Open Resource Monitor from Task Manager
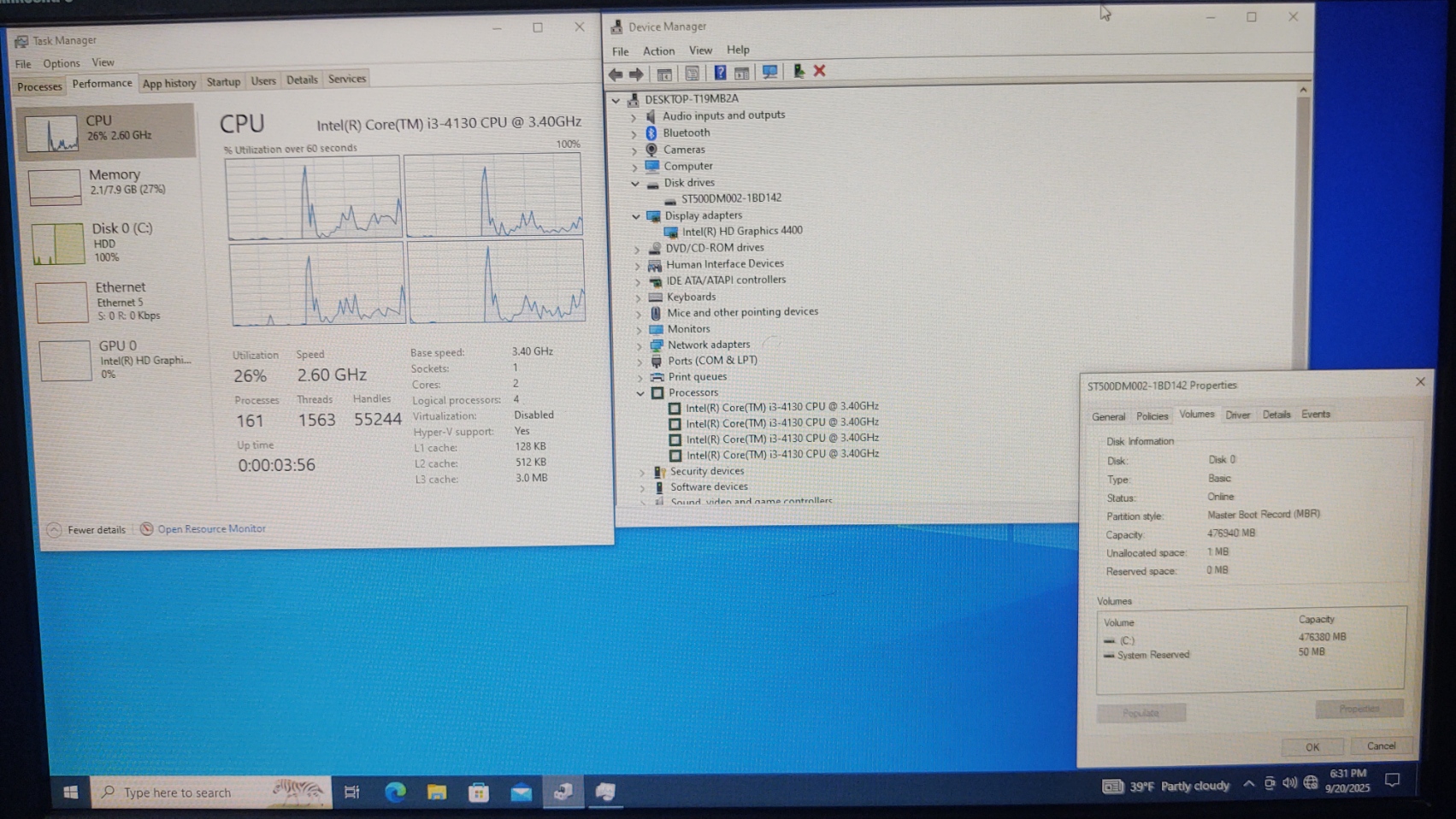1456x819 pixels. (210, 529)
